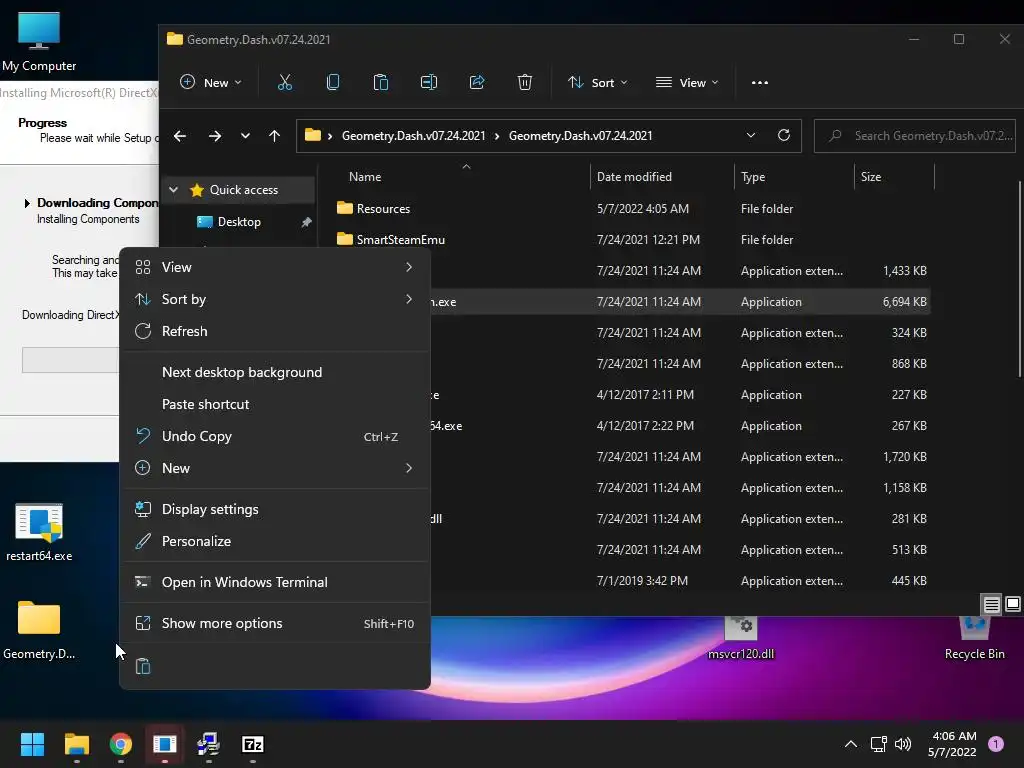Open the See more (three dots) menu

coord(760,82)
